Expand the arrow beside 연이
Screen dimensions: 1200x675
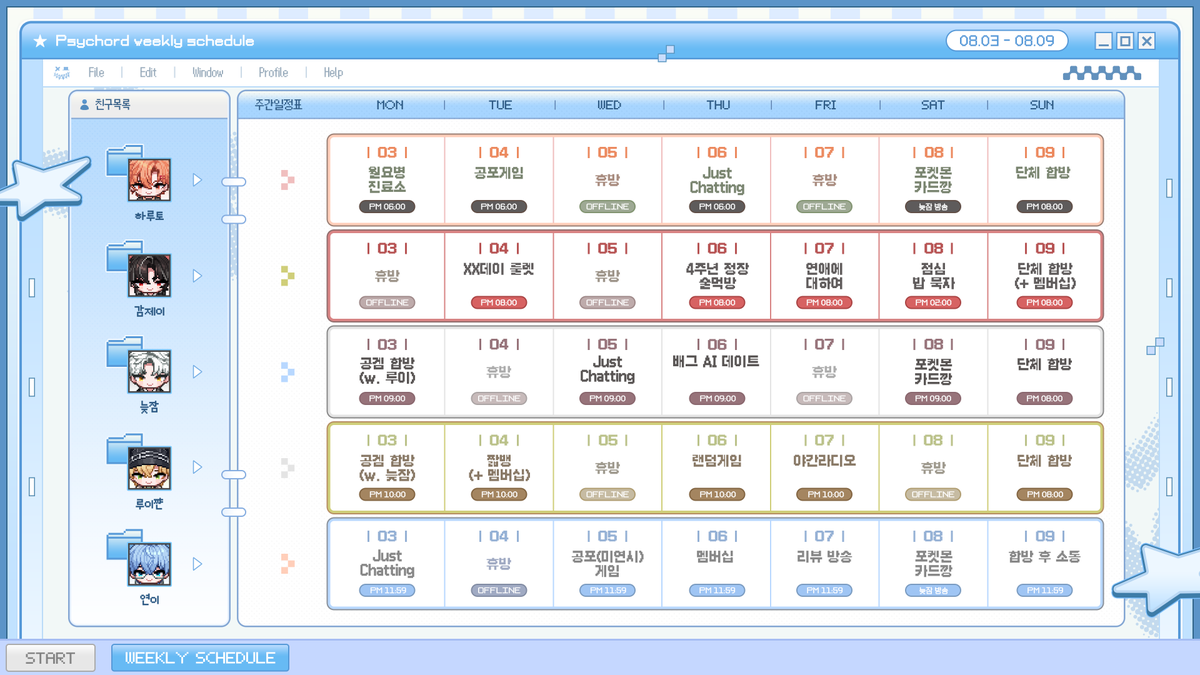197,564
